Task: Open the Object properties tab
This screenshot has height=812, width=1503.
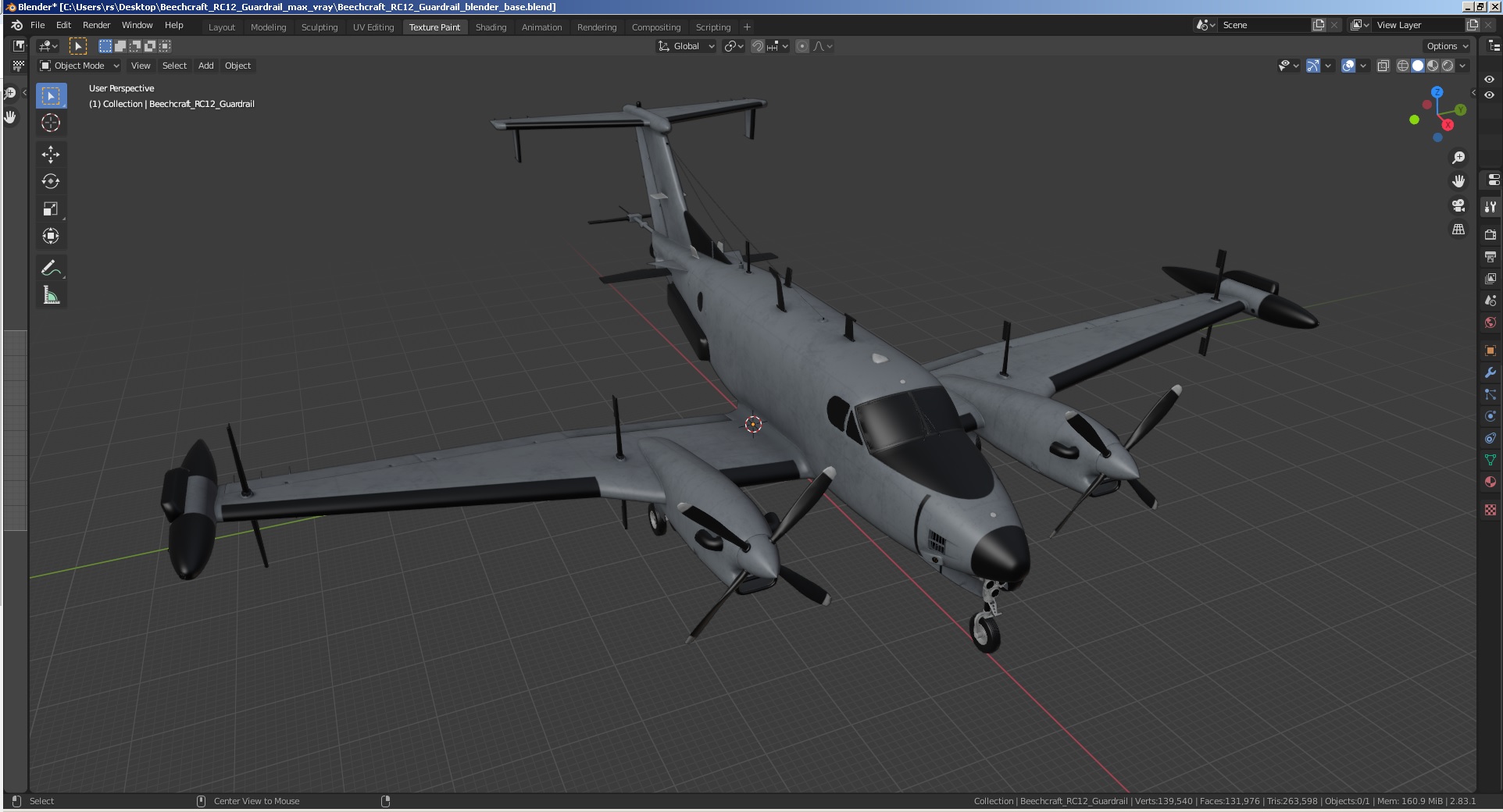Action: (x=1491, y=351)
